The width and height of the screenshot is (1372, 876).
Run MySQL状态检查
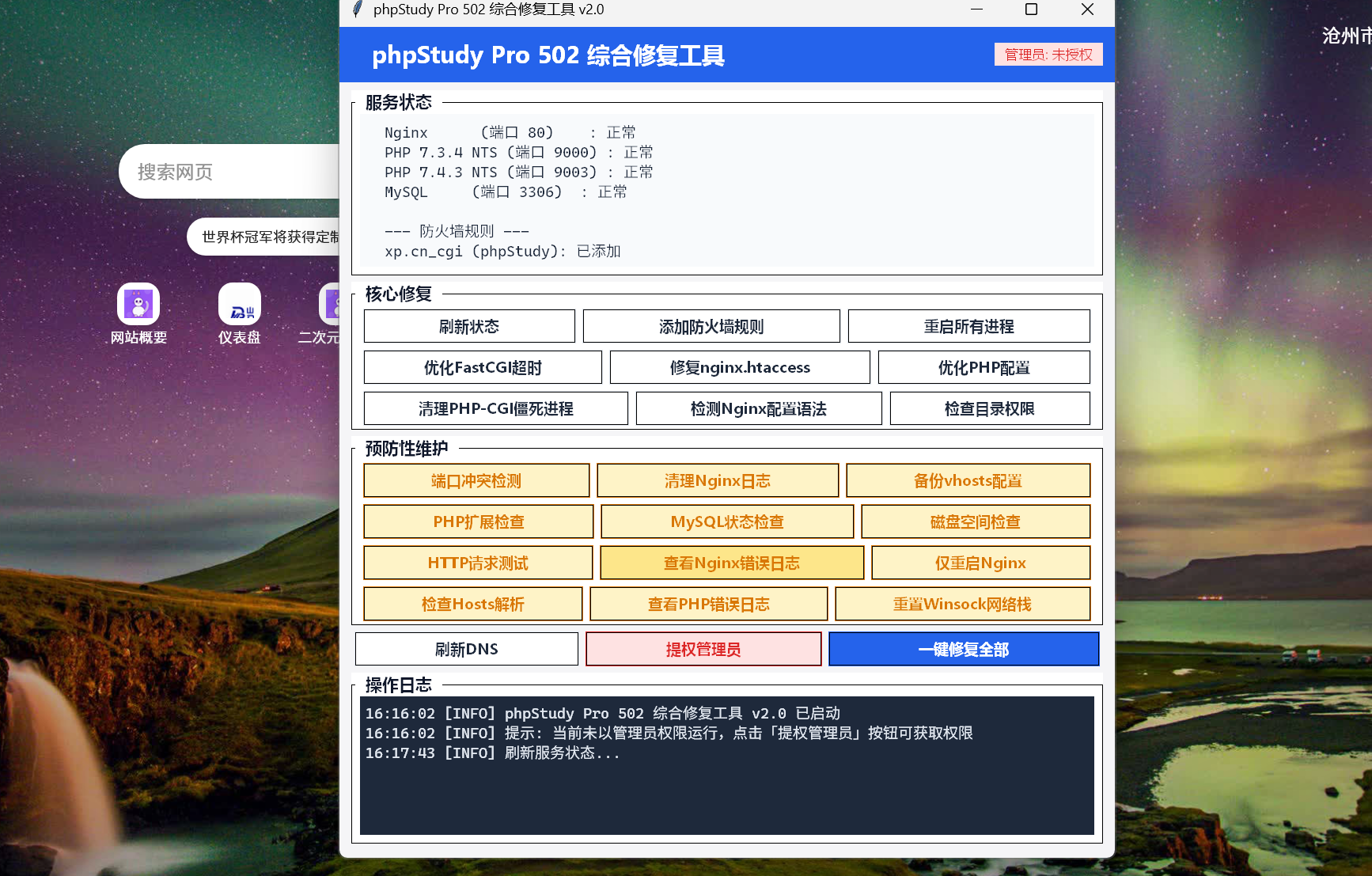click(727, 521)
